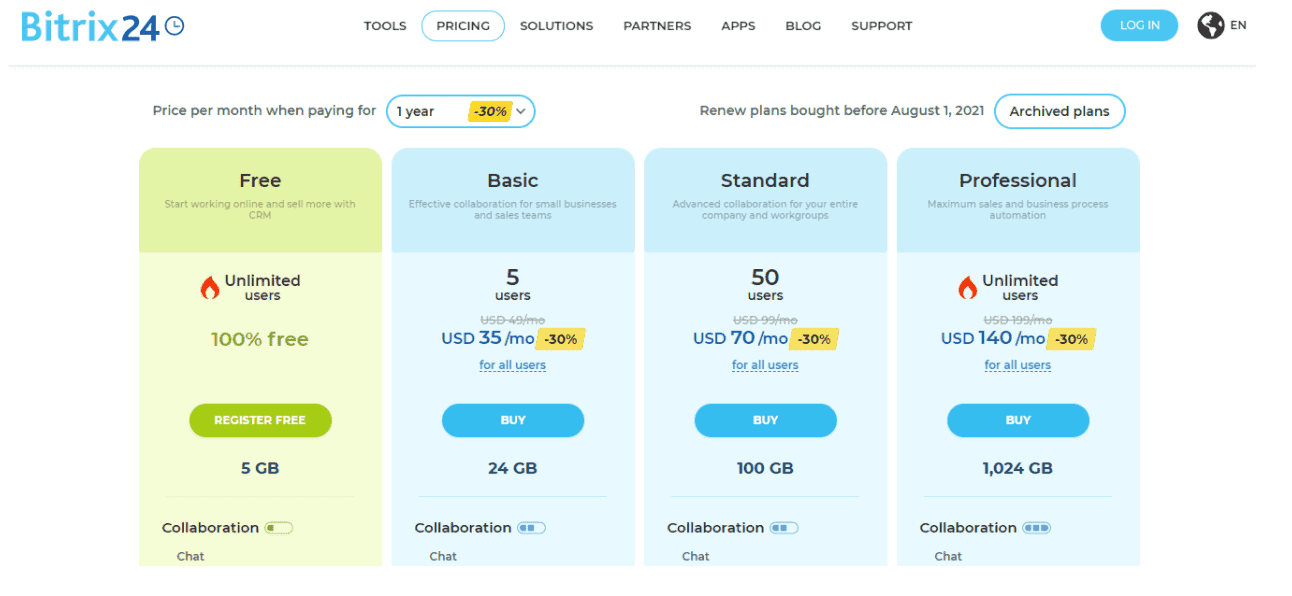This screenshot has height=596, width=1292.
Task: Toggle Collaboration indicator in Free plan
Action: (x=279, y=528)
